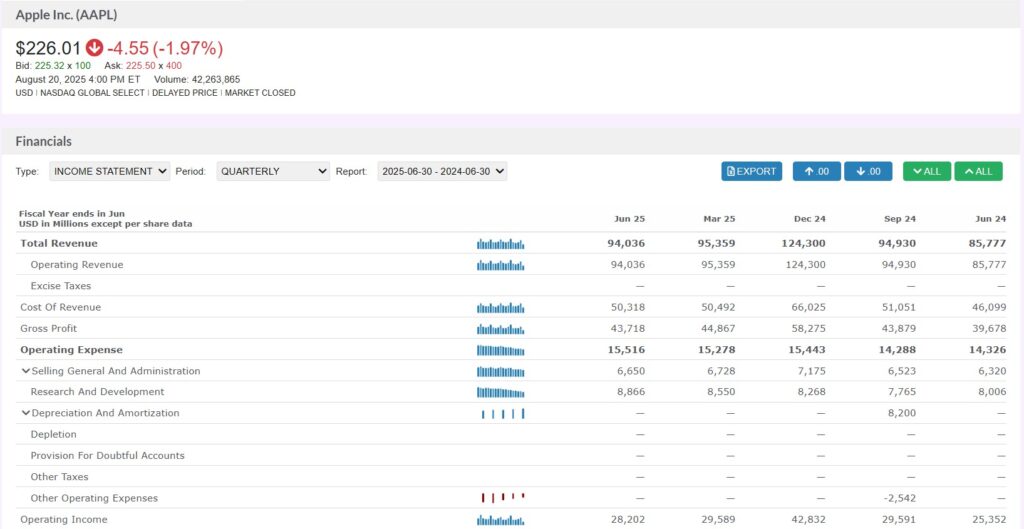Viewport: 1024px width, 529px height.
Task: Expand all rows with the down-chevron ALL button
Action: [927, 171]
